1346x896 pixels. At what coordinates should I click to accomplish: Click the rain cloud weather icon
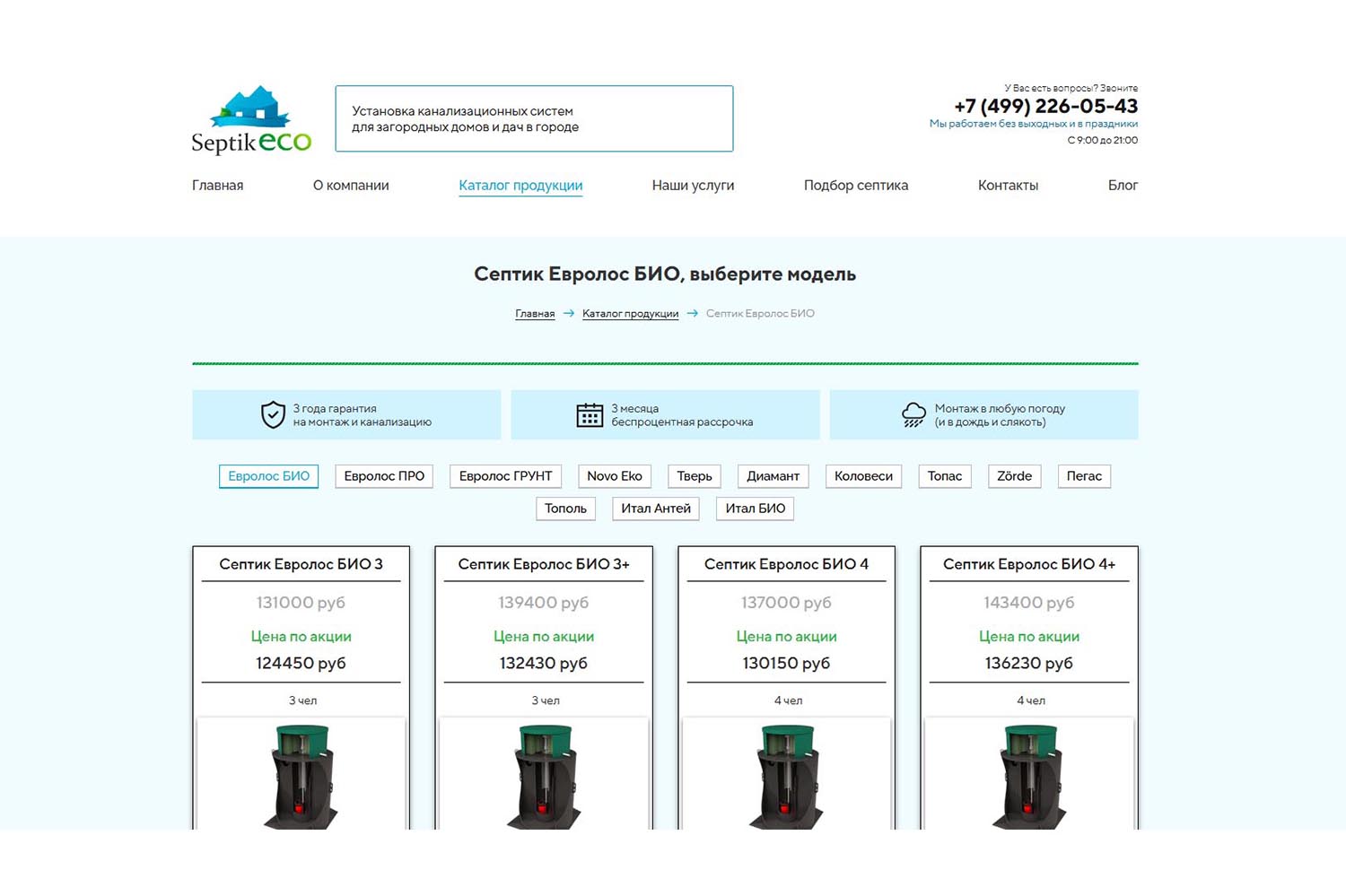(x=913, y=414)
